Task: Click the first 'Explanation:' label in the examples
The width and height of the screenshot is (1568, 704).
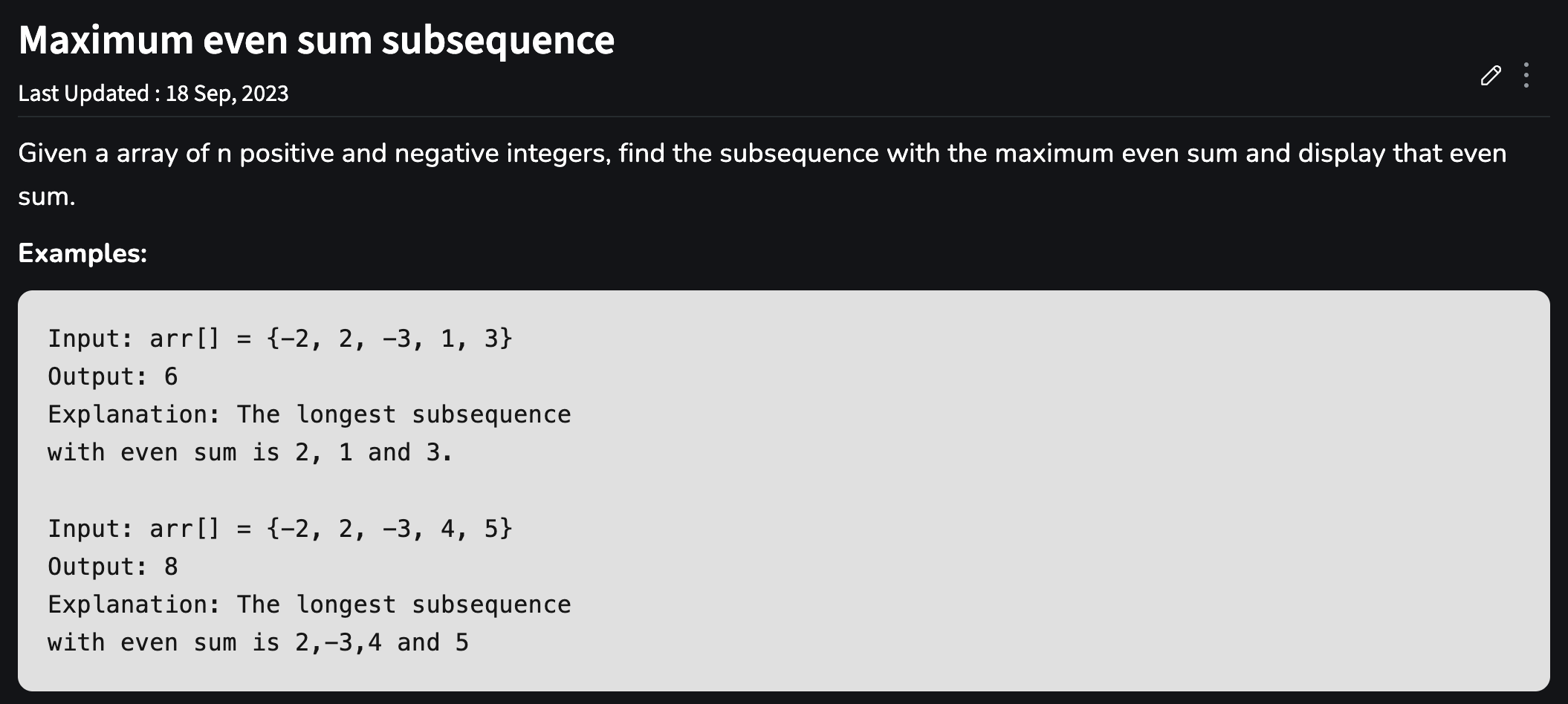Action: pos(134,414)
